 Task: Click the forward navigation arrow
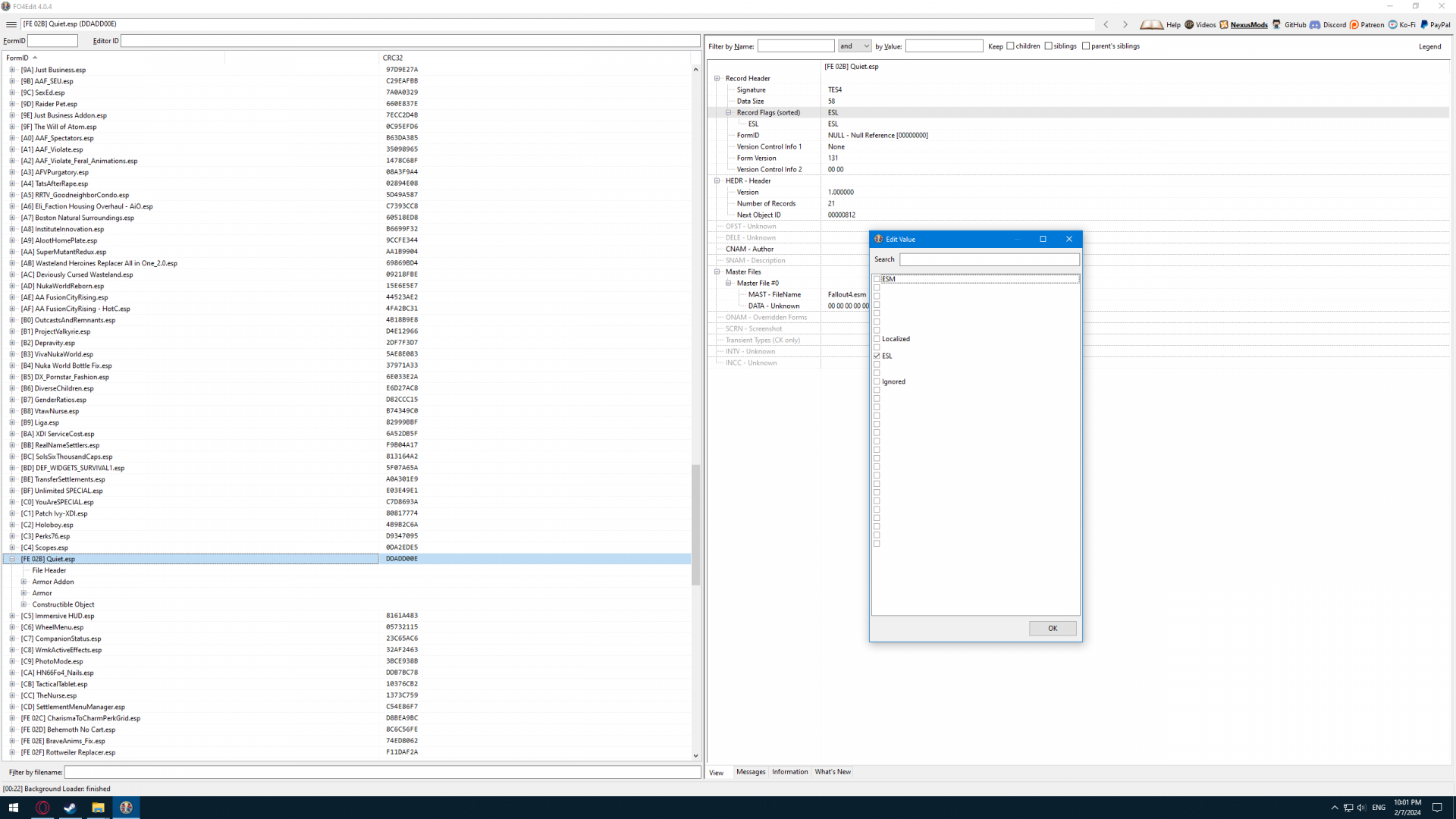coord(1125,24)
